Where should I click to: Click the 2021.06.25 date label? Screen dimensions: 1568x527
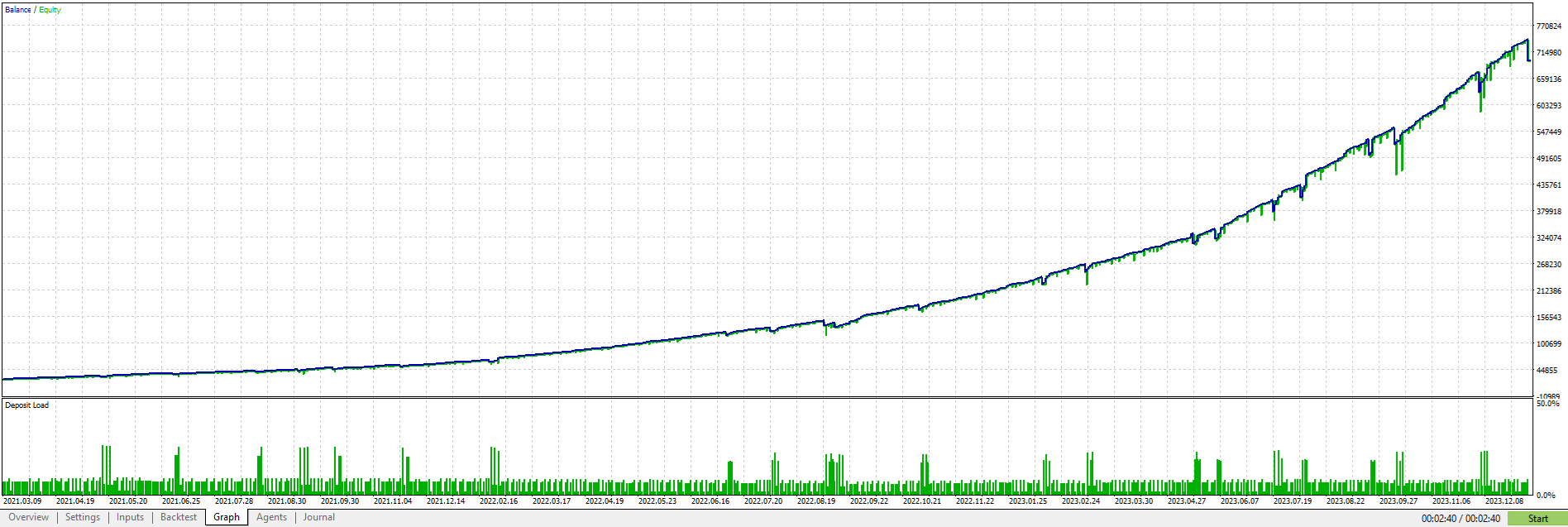[181, 501]
